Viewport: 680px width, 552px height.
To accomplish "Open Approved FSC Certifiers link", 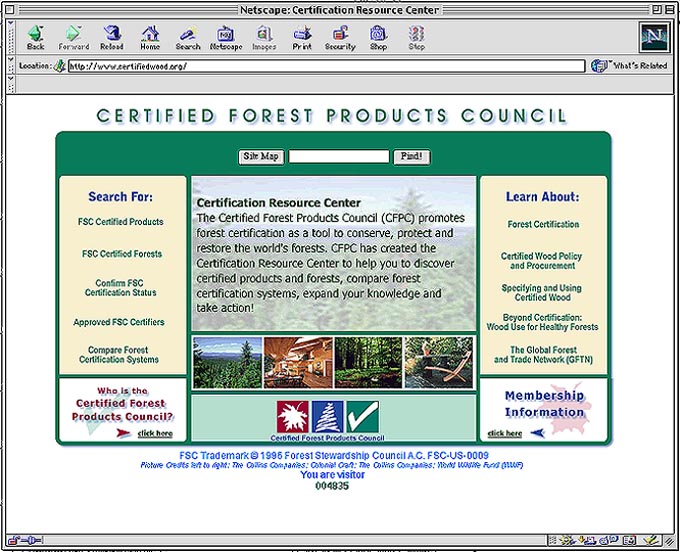I will click(x=119, y=322).
